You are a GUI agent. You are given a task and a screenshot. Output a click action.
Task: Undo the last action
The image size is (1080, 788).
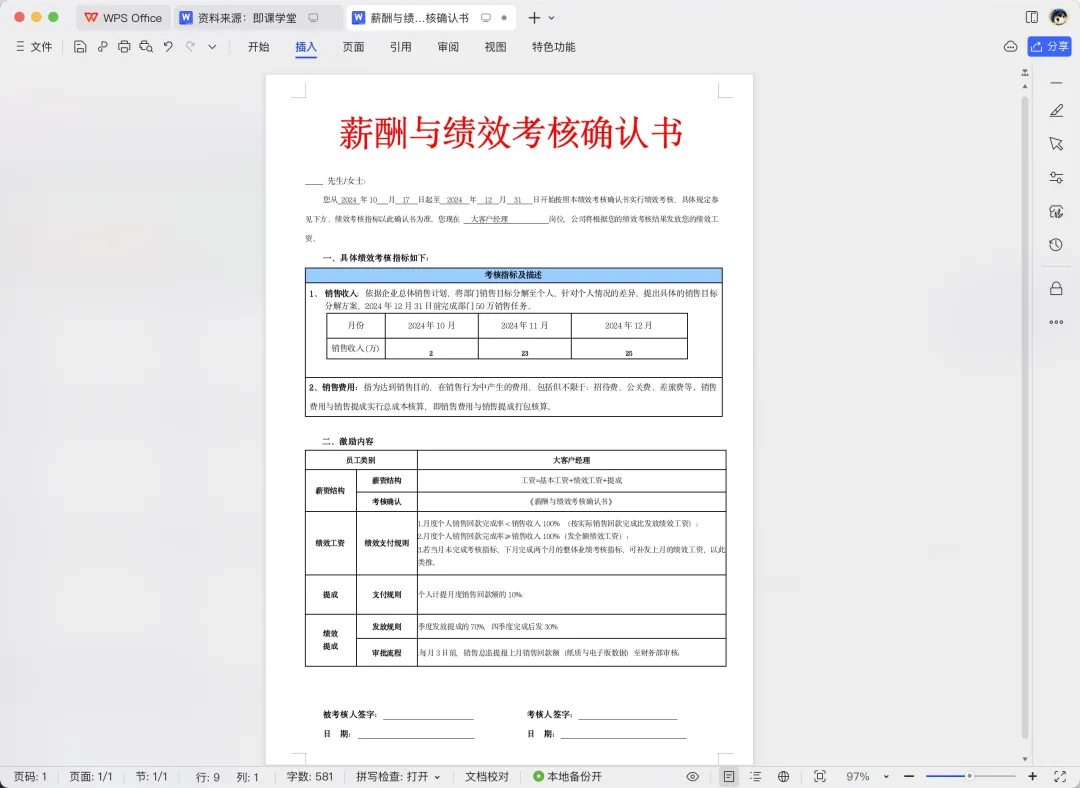coord(168,47)
